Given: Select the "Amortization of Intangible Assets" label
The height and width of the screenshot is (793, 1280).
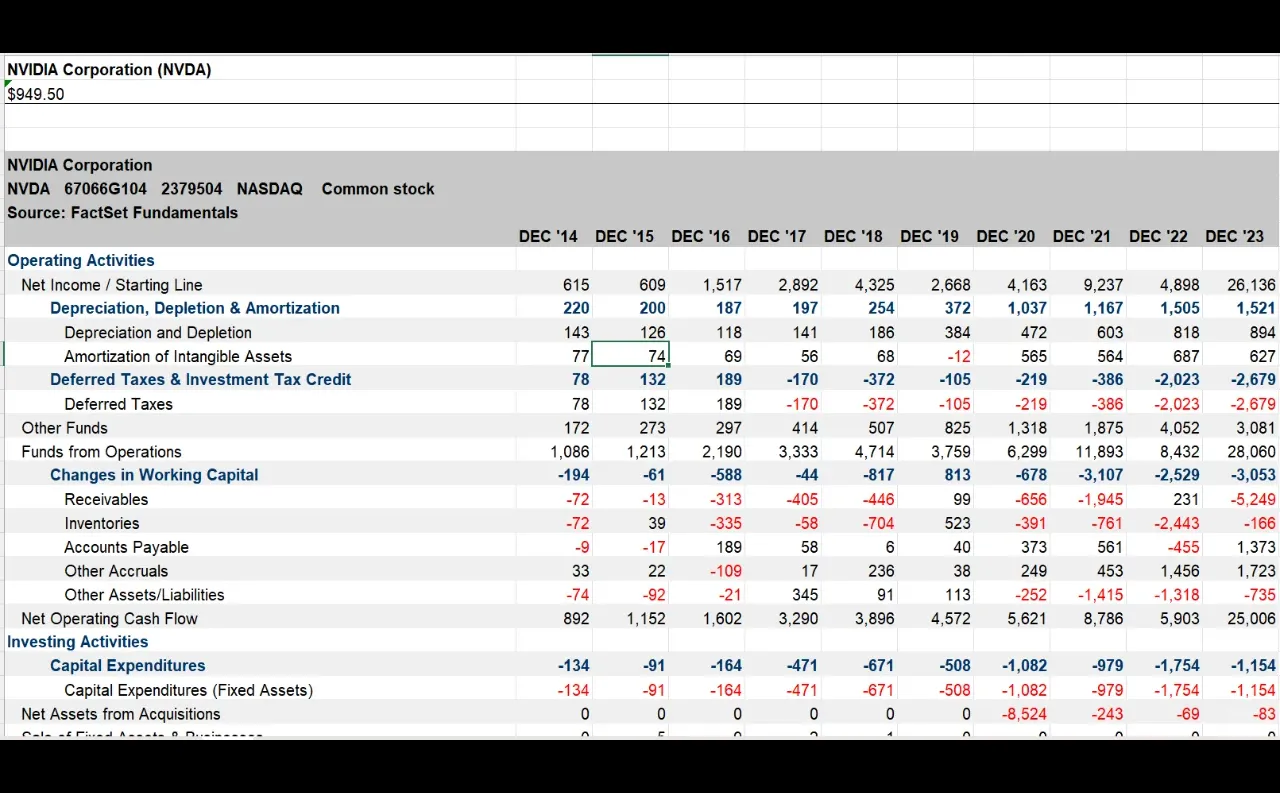Looking at the screenshot, I should click(178, 356).
